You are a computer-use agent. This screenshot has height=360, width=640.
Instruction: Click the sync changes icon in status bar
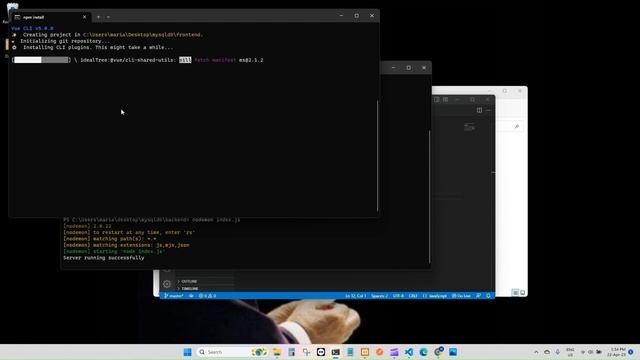pyautogui.click(x=191, y=296)
